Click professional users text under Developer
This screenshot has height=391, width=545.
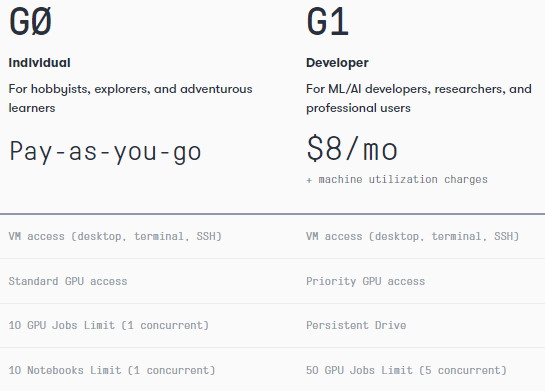click(x=358, y=108)
